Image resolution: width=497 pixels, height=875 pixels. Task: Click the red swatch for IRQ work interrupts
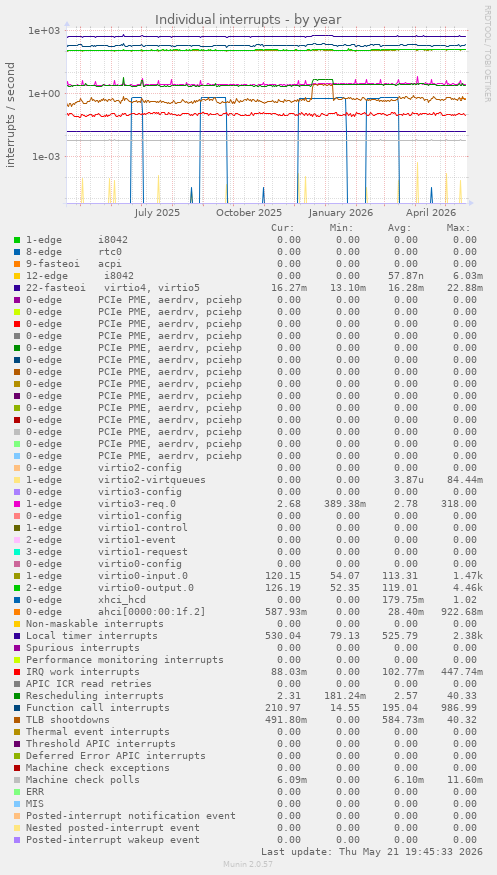tap(17, 672)
